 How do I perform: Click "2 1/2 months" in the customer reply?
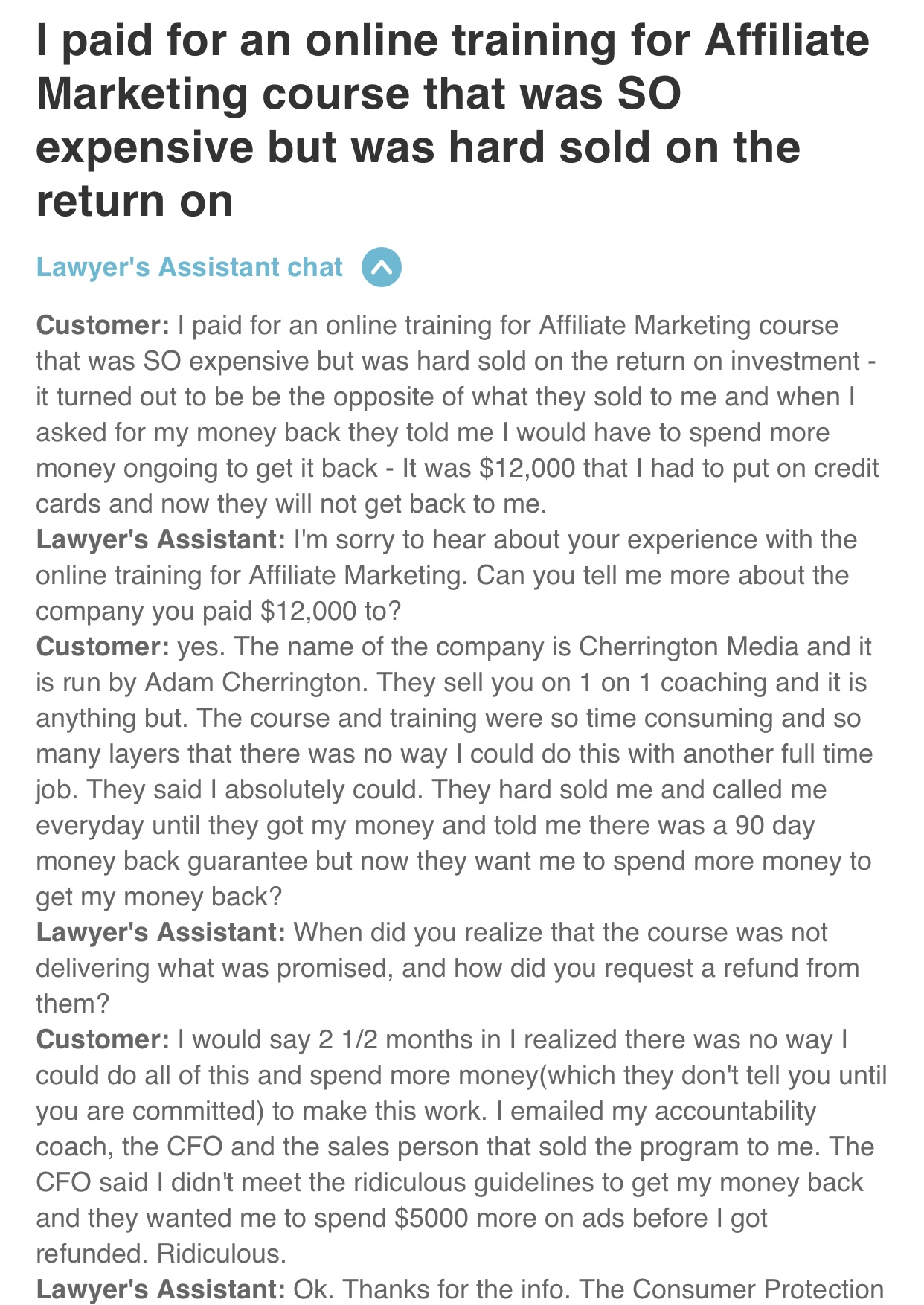pos(408,1039)
